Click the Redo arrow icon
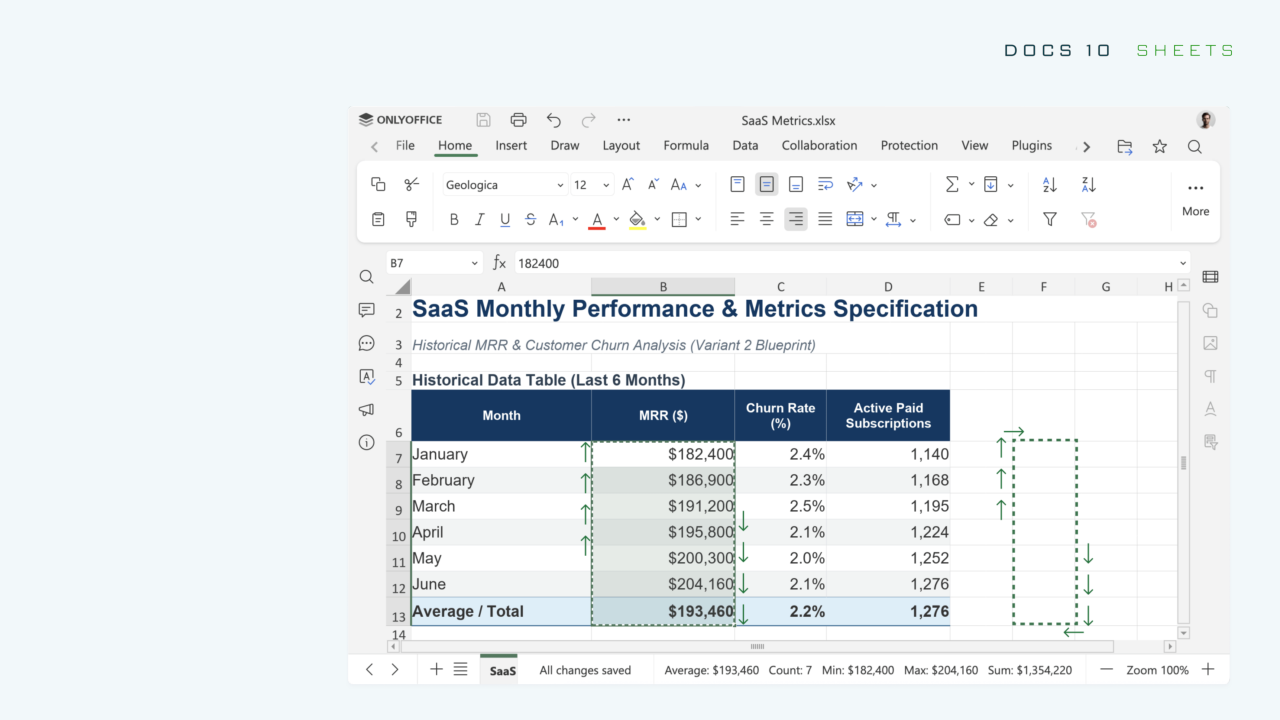 coord(589,120)
